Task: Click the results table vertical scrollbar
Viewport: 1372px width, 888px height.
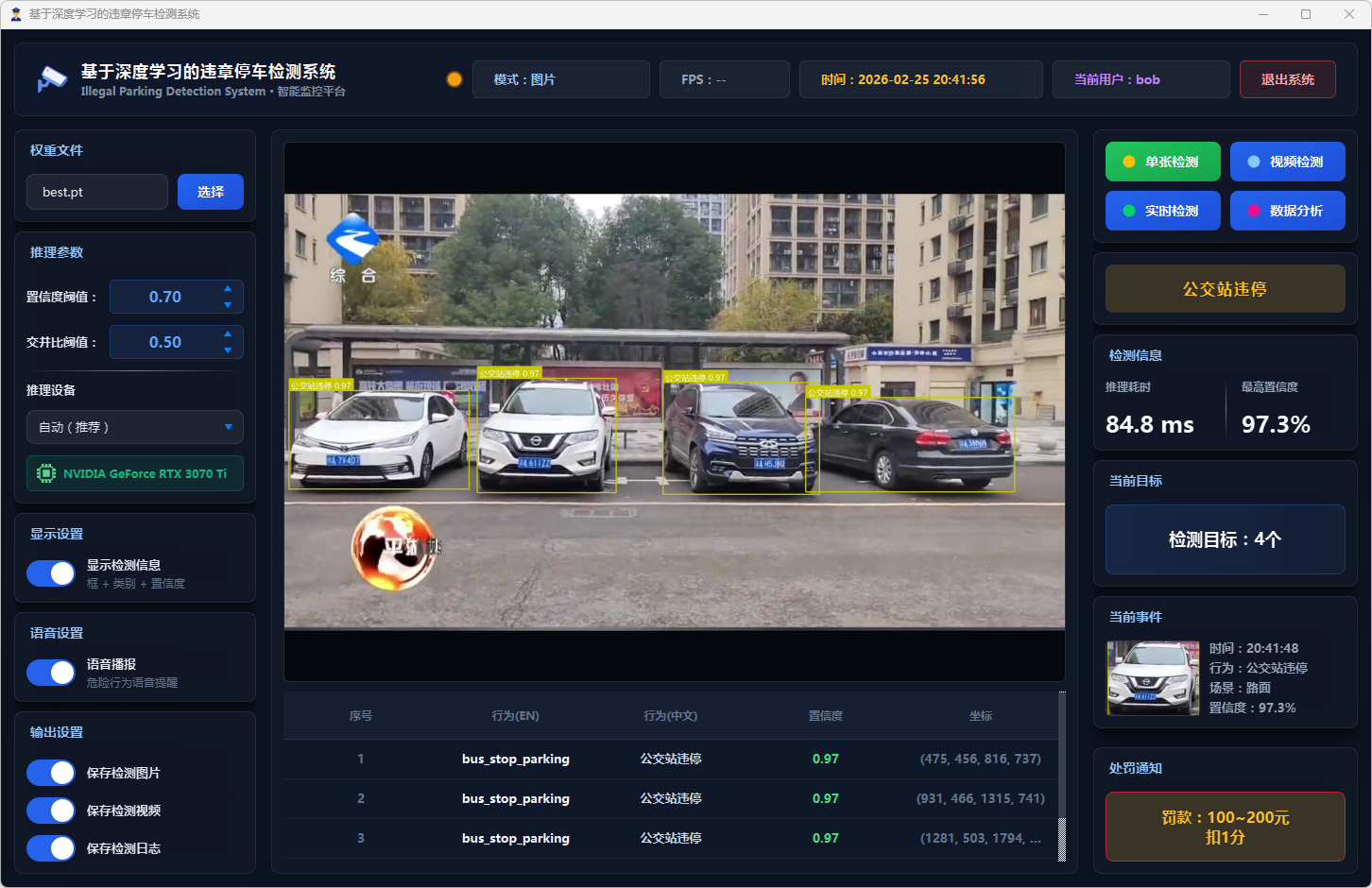Action: pos(1061,839)
